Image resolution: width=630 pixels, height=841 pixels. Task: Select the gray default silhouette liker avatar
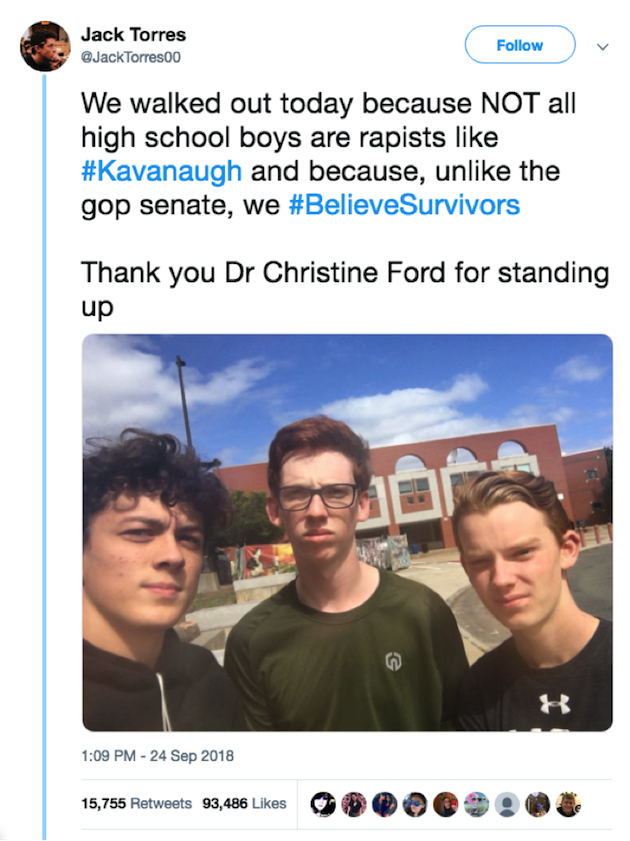coord(507,804)
